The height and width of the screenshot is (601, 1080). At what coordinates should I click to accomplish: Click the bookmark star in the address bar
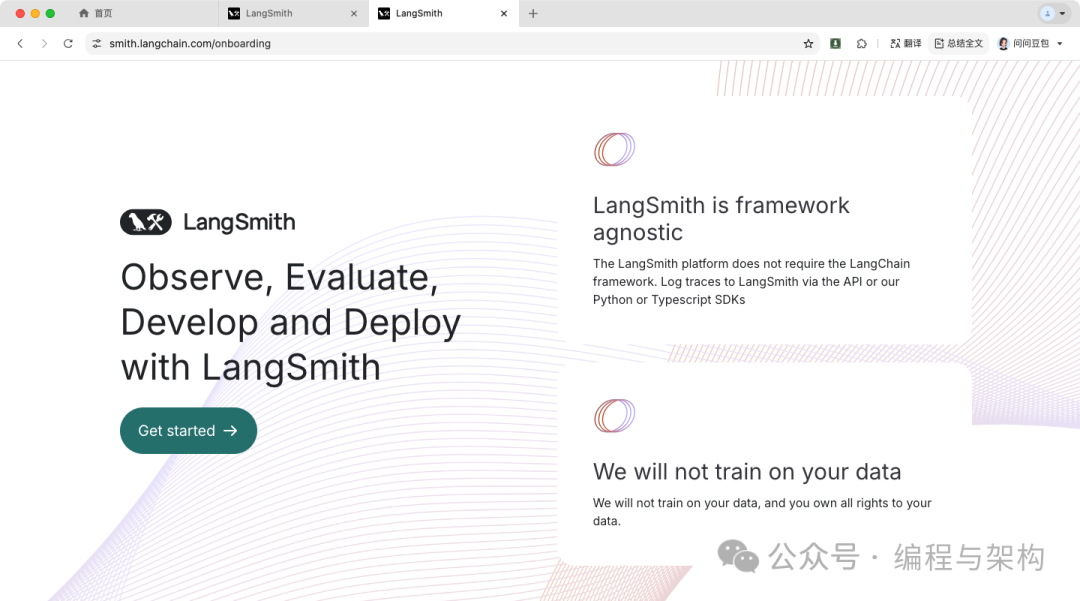click(x=808, y=43)
